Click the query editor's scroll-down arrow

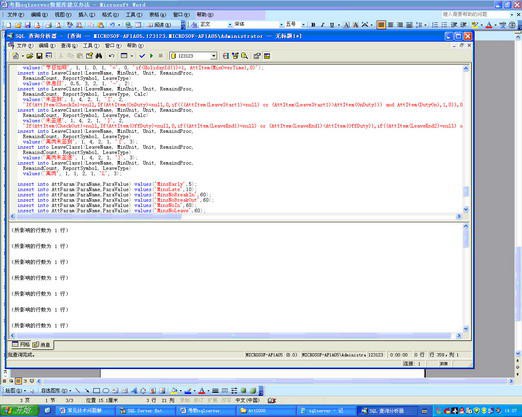point(466,209)
